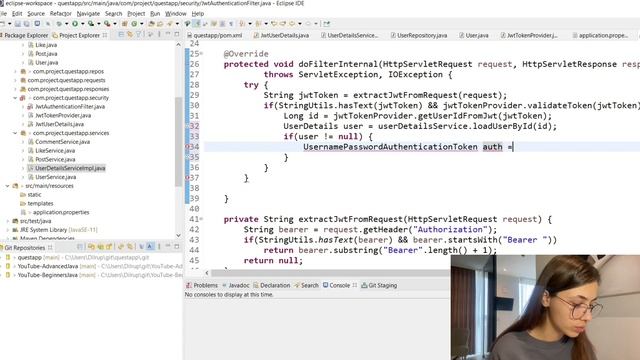Viewport: 640px width, 360px height.
Task: Toggle the highlighted Git Repositories toolbar button
Action: coord(149,247)
